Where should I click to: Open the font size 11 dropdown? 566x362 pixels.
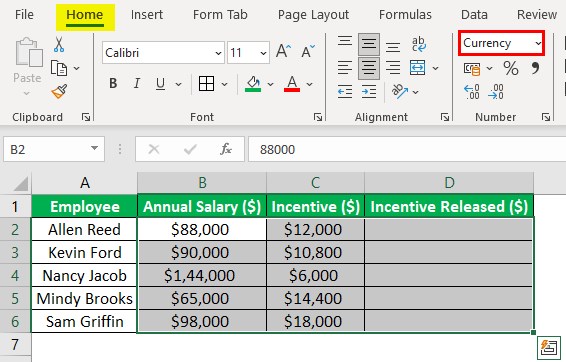264,53
